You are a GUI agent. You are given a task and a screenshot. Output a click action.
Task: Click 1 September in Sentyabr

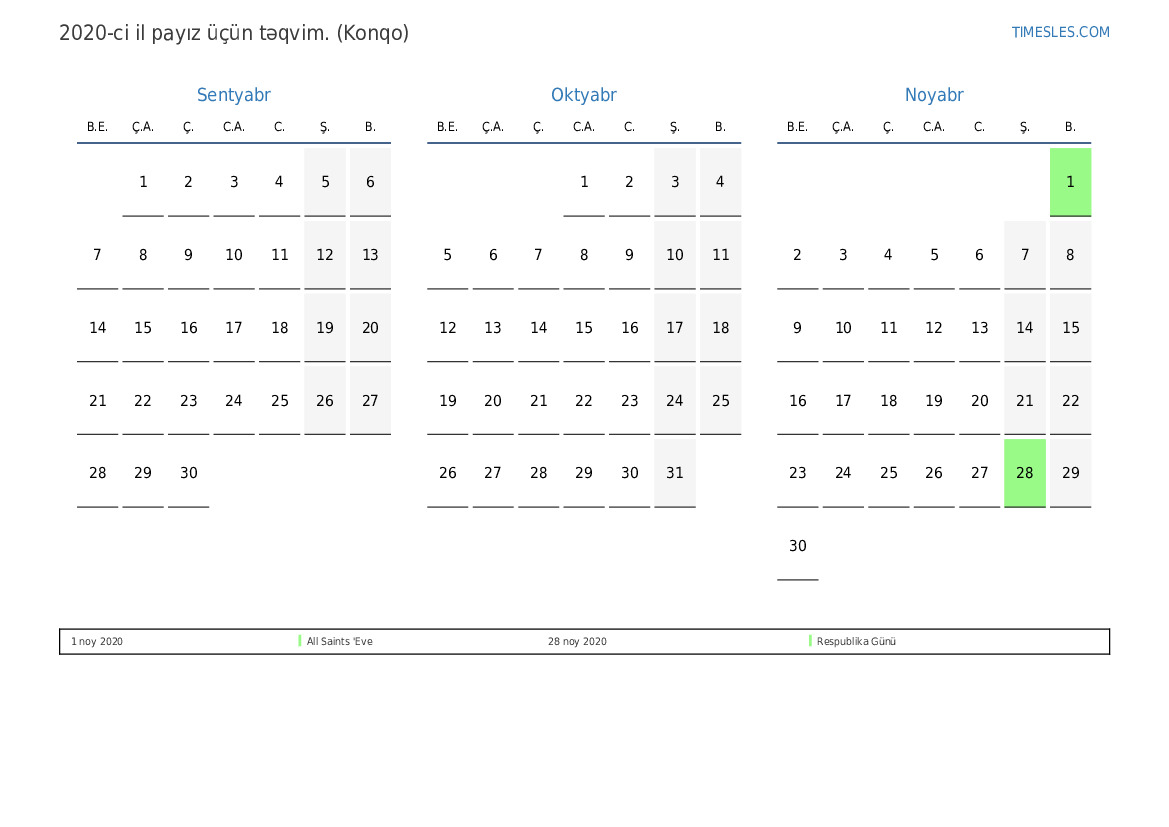(143, 182)
